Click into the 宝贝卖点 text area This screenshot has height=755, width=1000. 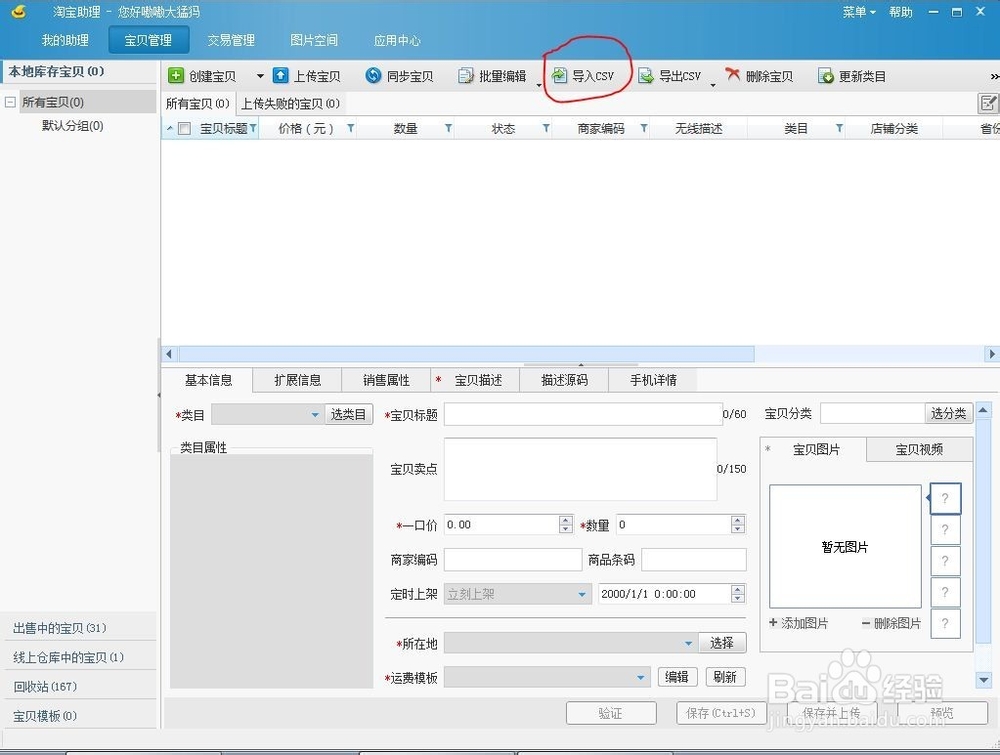point(580,469)
